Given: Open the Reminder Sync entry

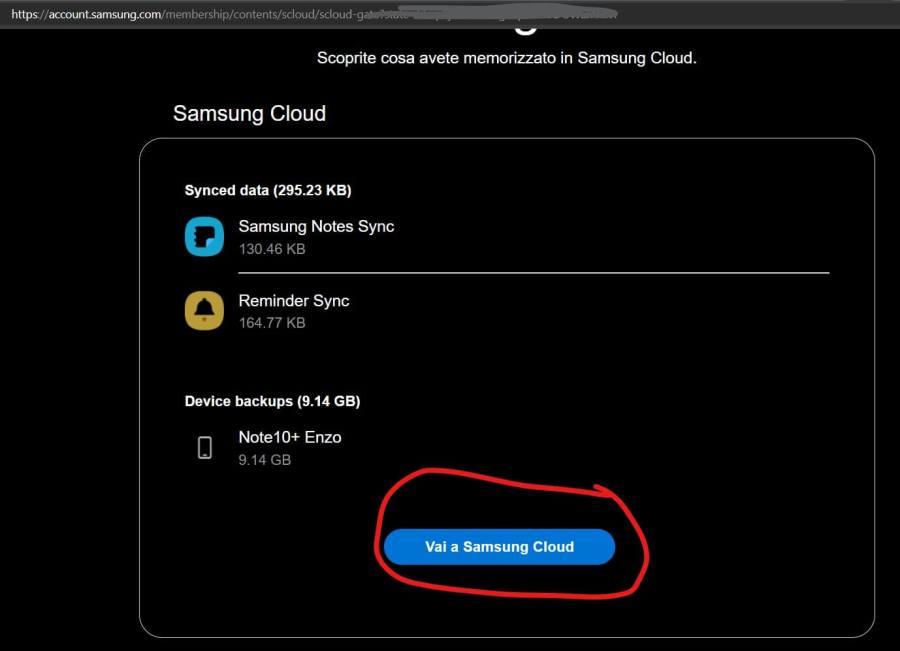Looking at the screenshot, I should click(x=294, y=301).
